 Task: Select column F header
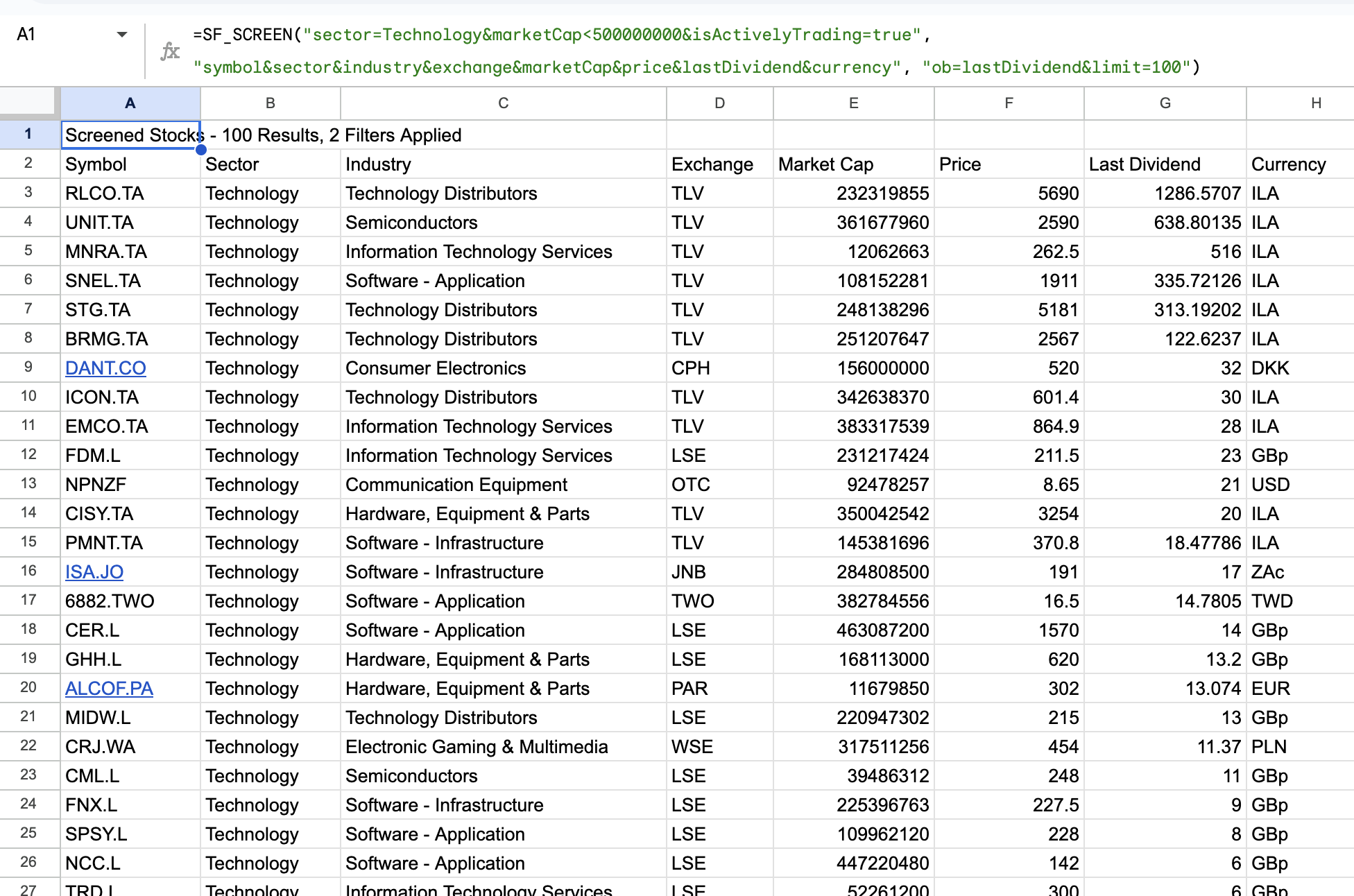pyautogui.click(x=1009, y=103)
